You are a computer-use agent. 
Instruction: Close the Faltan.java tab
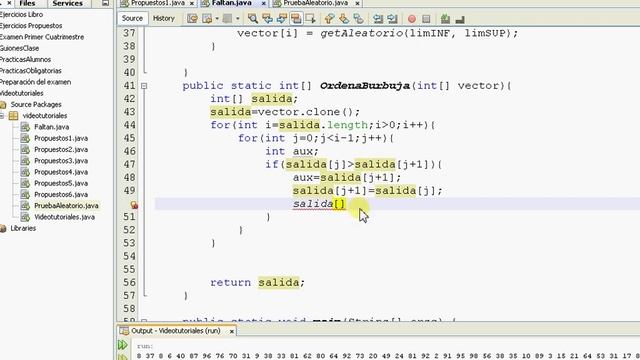tap(264, 3)
